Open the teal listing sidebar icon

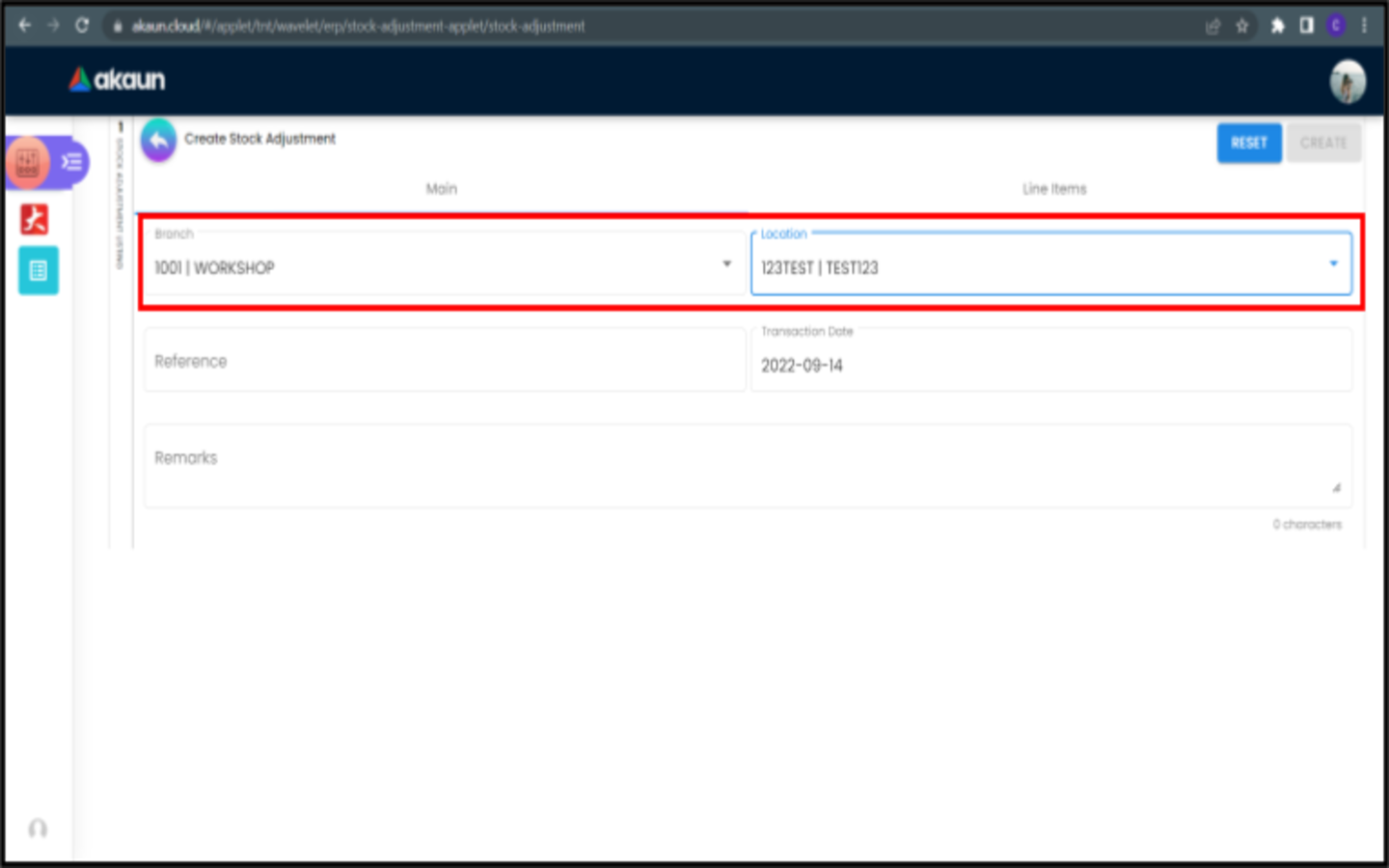click(x=39, y=271)
